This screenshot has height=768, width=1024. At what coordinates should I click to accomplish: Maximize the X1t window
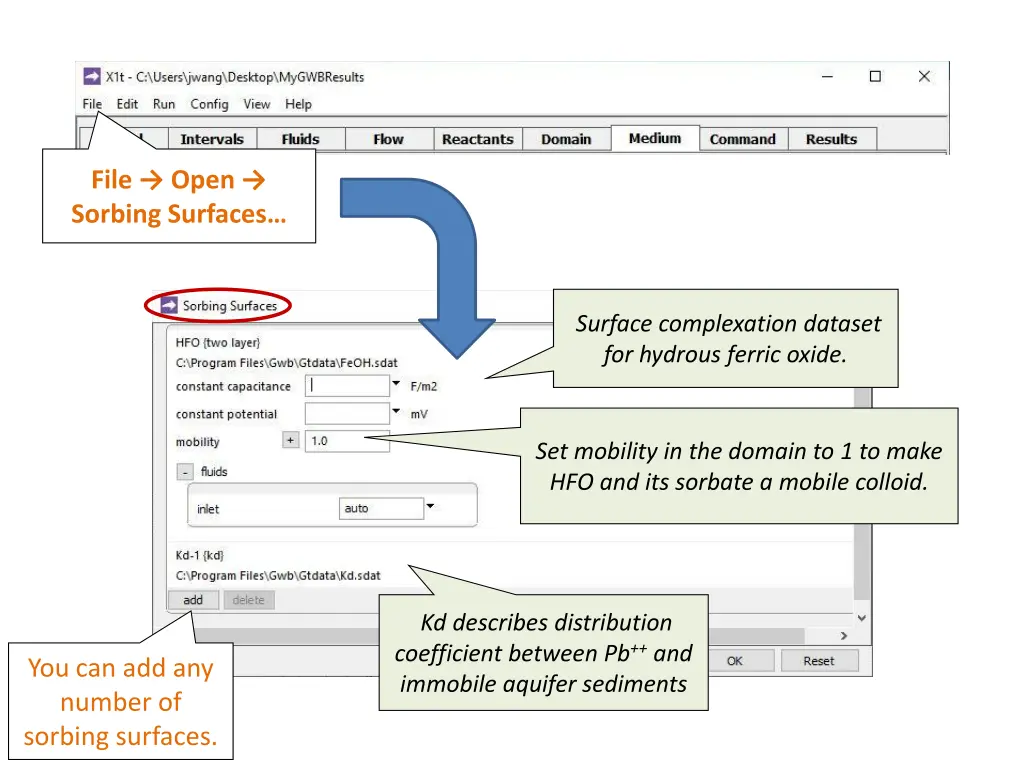pyautogui.click(x=875, y=76)
